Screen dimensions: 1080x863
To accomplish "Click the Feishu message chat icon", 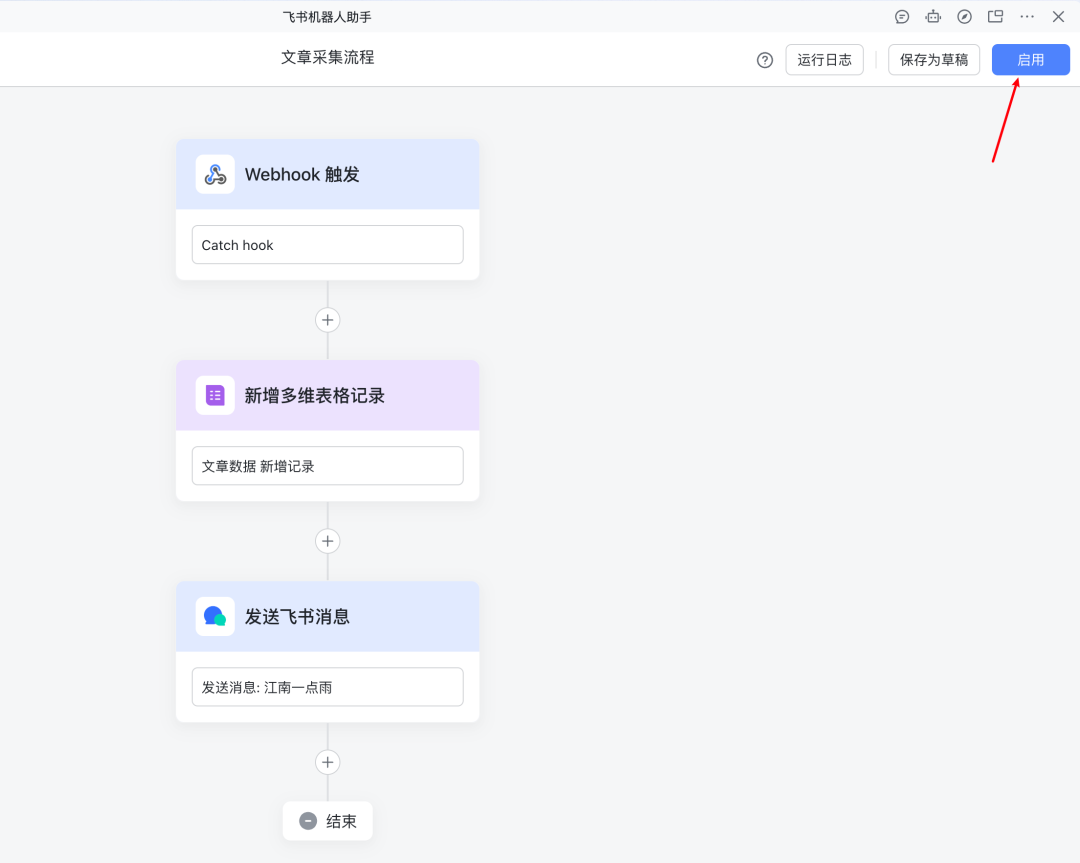I will (x=215, y=616).
